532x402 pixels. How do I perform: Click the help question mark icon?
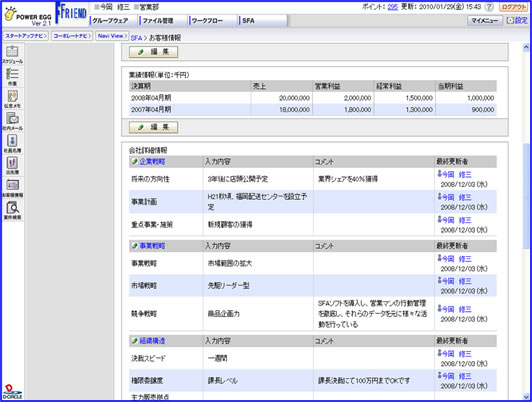[x=489, y=7]
